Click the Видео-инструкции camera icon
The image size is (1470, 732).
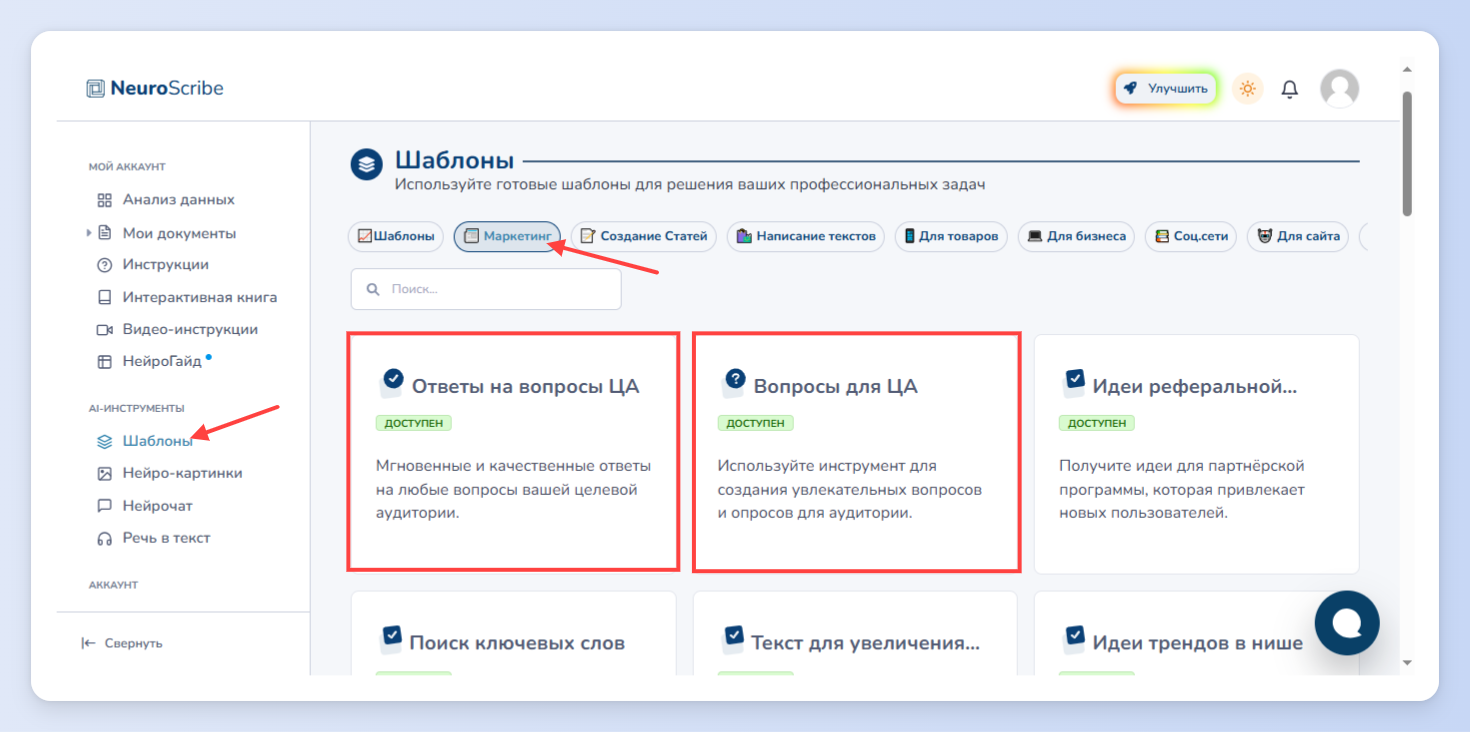point(104,329)
